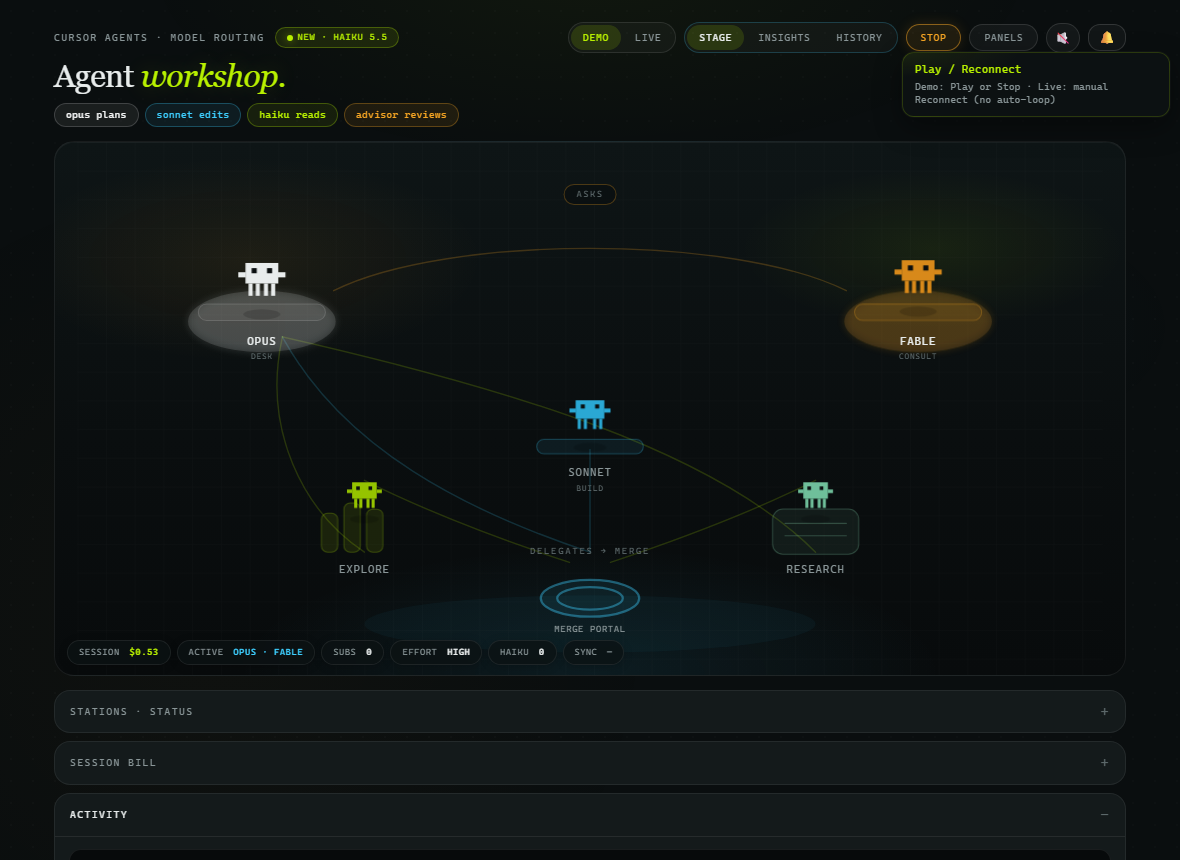Click the Active Opus Fable pill
1180x860 pixels.
click(x=245, y=652)
